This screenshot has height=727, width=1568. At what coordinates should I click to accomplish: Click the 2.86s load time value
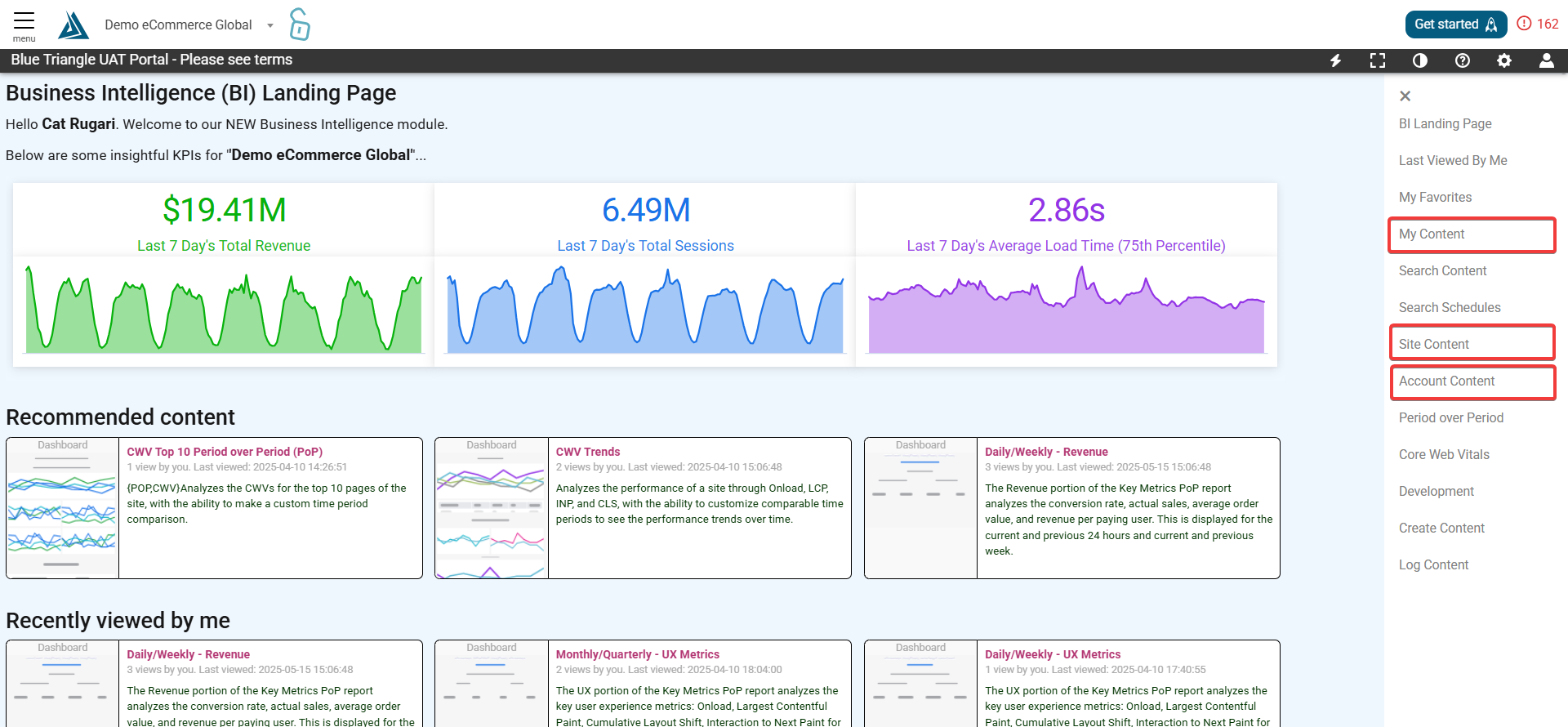click(x=1067, y=210)
